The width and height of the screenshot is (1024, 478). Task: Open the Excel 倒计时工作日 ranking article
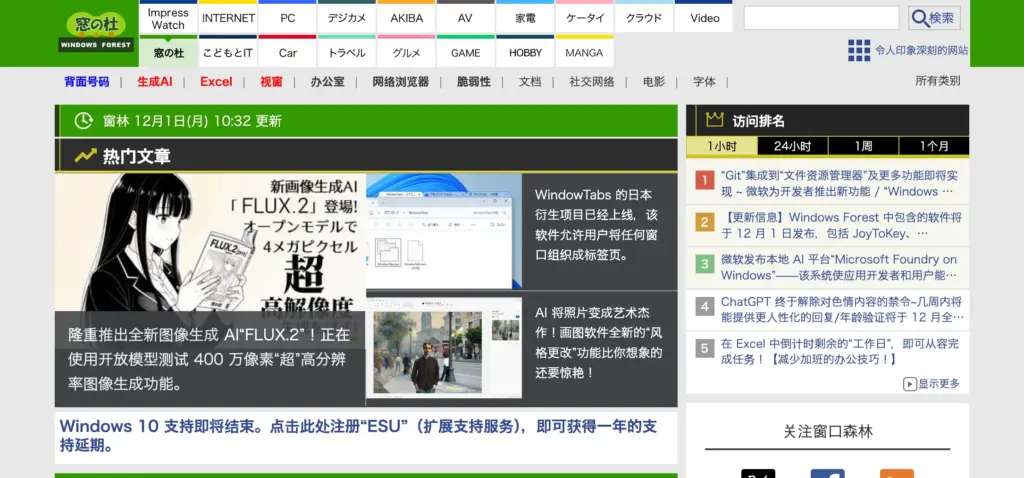tap(840, 351)
